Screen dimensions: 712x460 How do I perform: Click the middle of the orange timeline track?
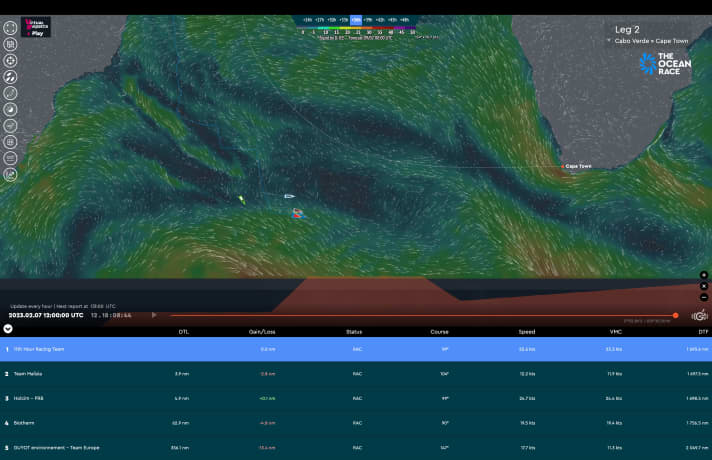(x=422, y=315)
